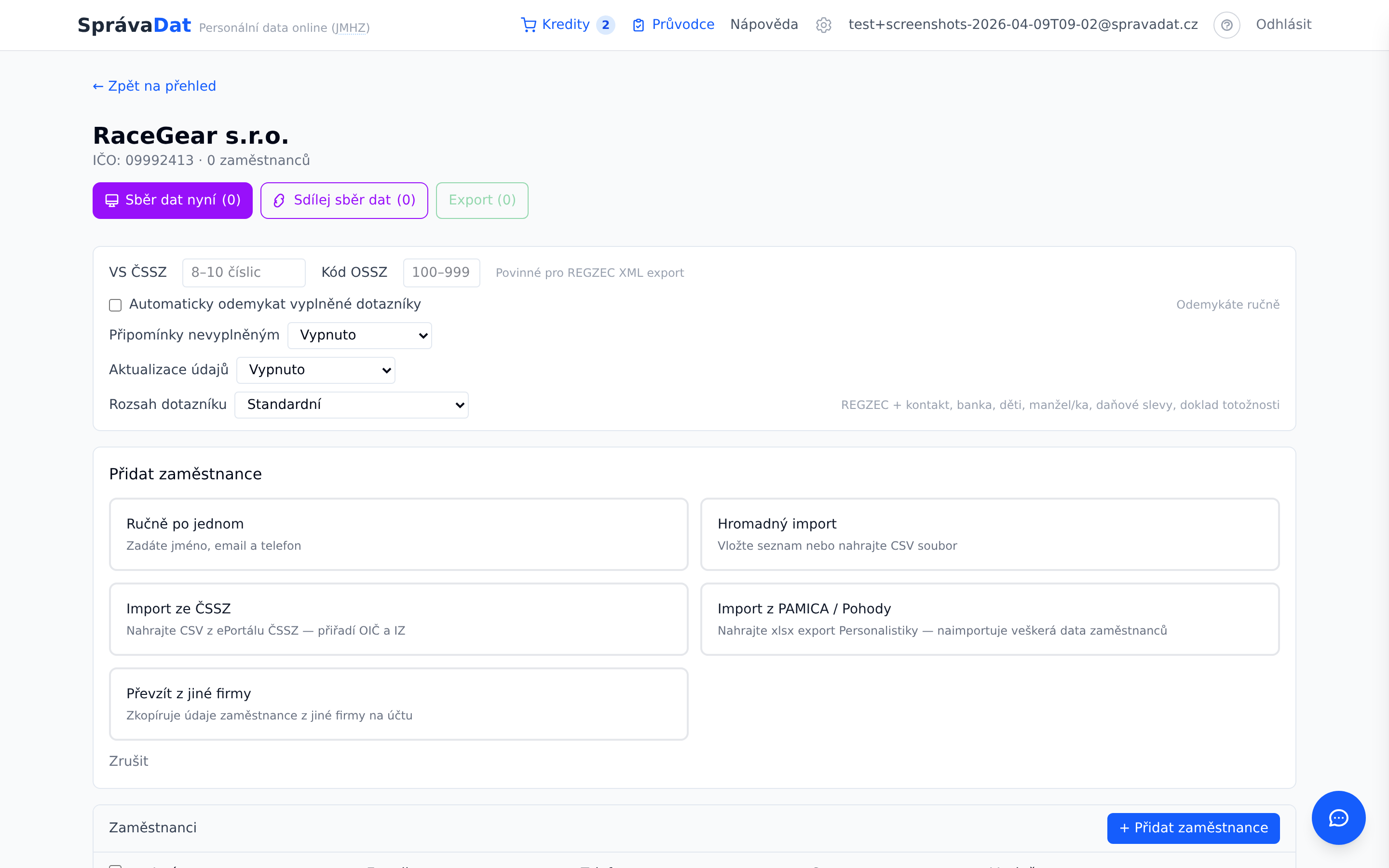Go back via Zpět na přehled
The height and width of the screenshot is (868, 1389).
click(154, 86)
